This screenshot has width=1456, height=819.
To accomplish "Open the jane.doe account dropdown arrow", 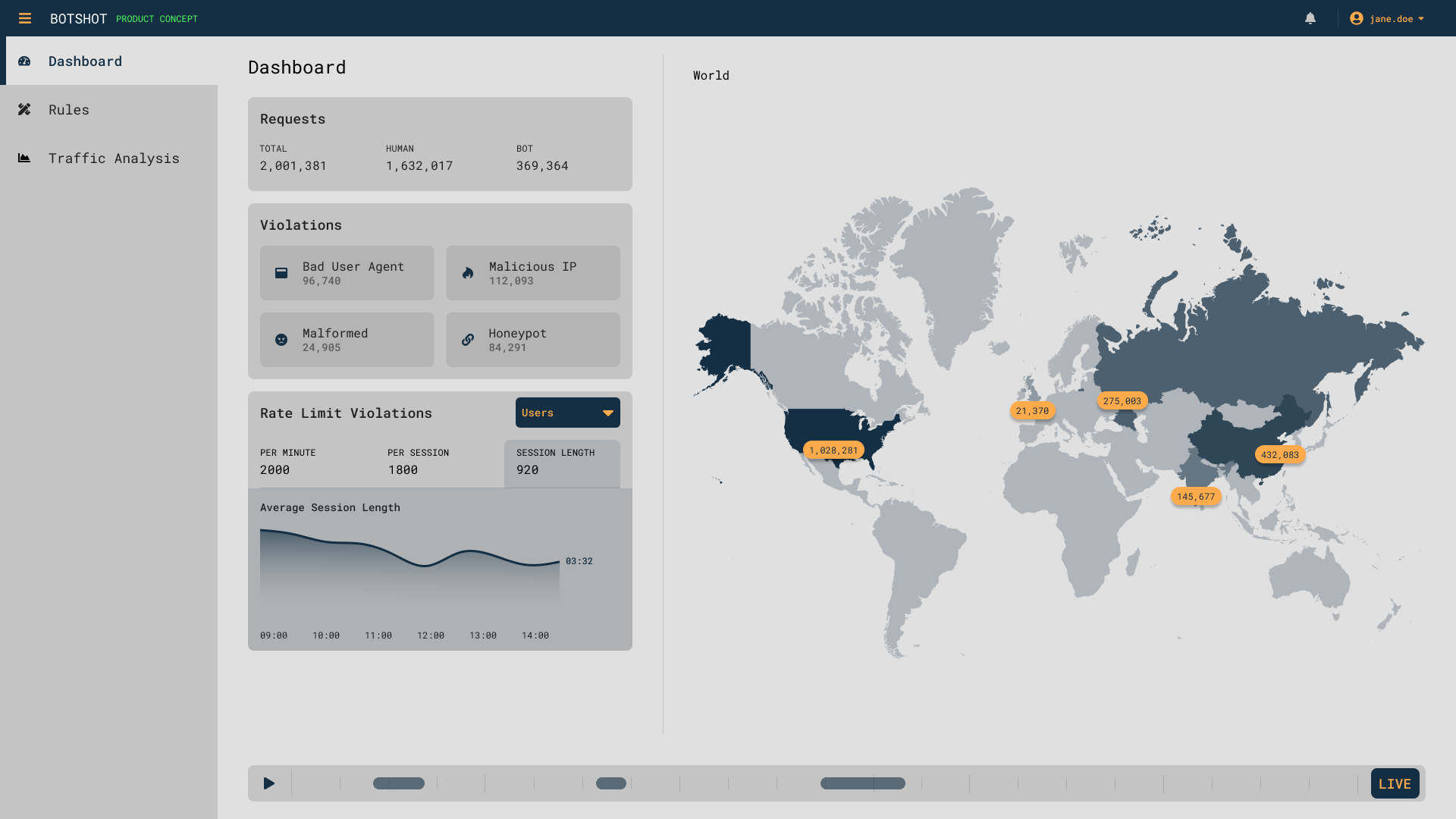I will coord(1421,19).
